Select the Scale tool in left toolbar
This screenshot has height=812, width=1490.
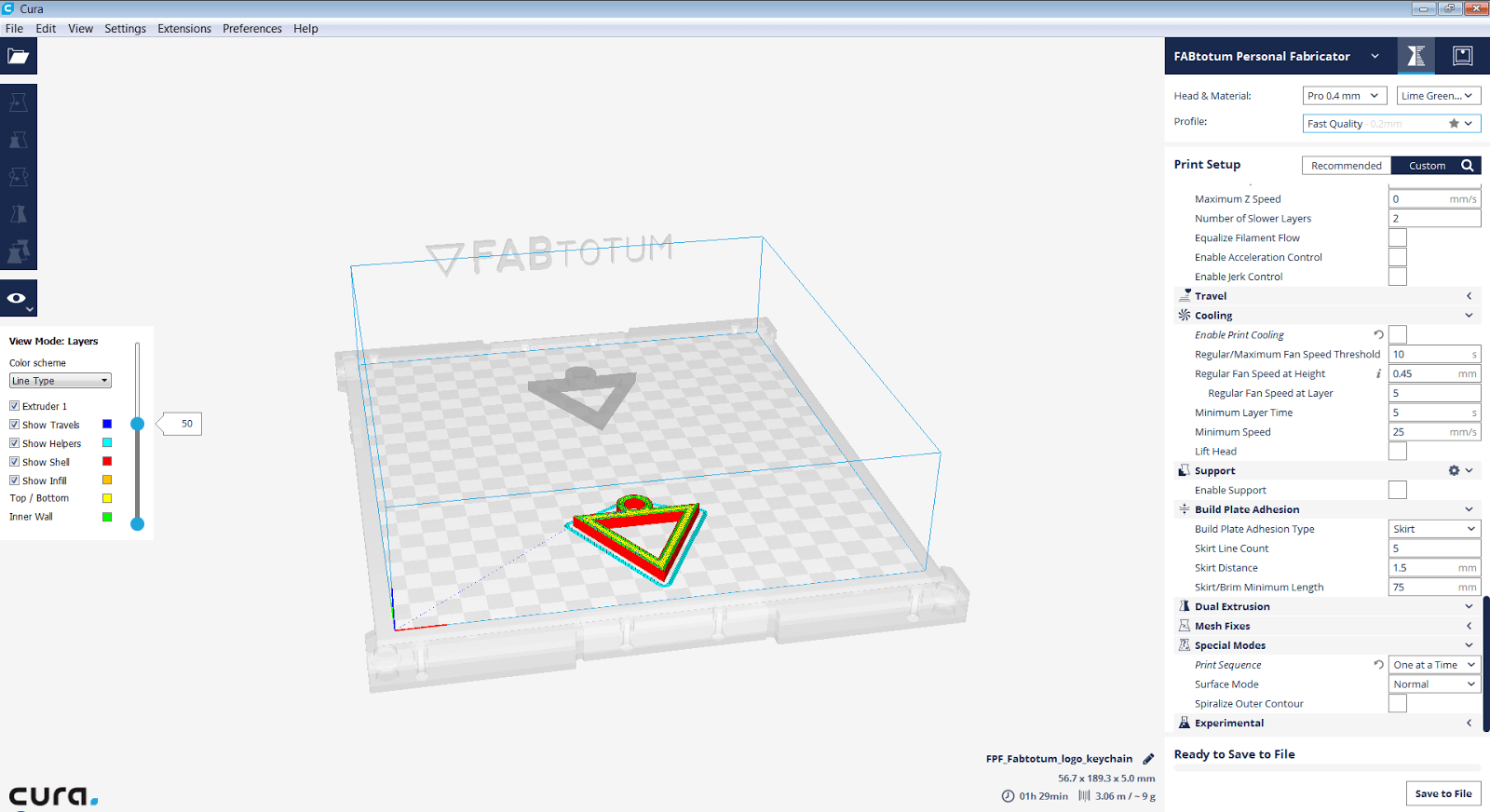pyautogui.click(x=19, y=140)
